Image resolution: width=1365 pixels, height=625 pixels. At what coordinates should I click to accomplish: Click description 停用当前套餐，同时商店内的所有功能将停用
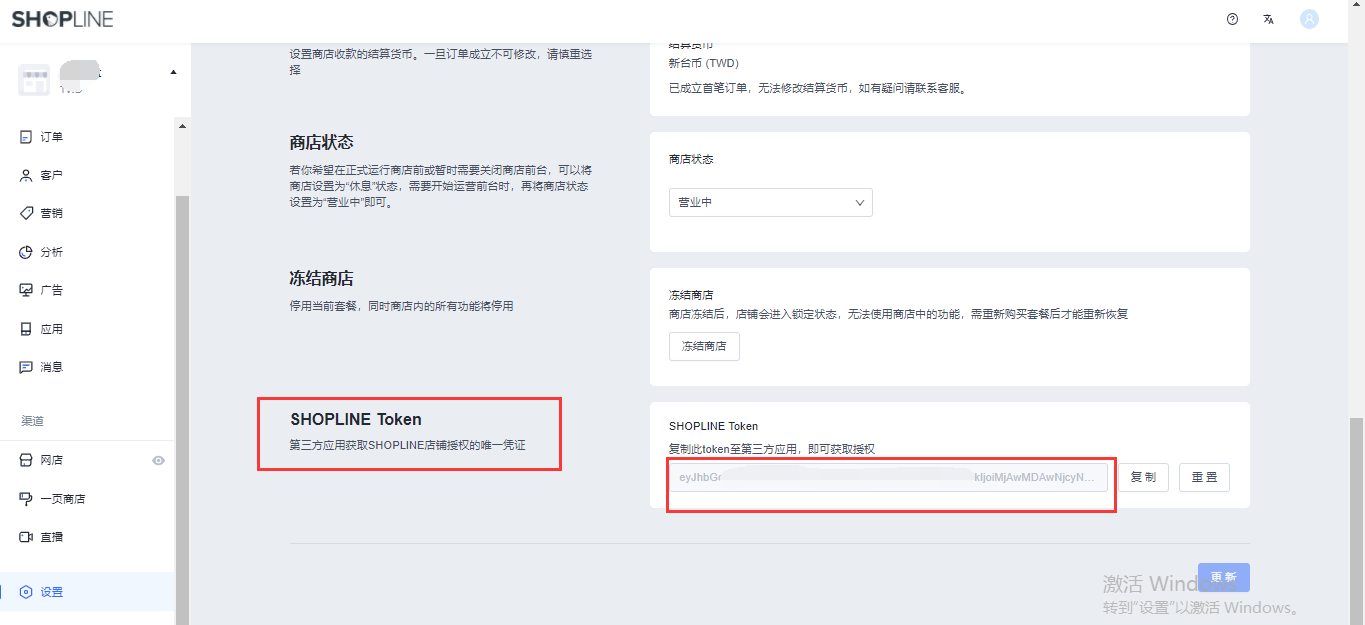401,306
